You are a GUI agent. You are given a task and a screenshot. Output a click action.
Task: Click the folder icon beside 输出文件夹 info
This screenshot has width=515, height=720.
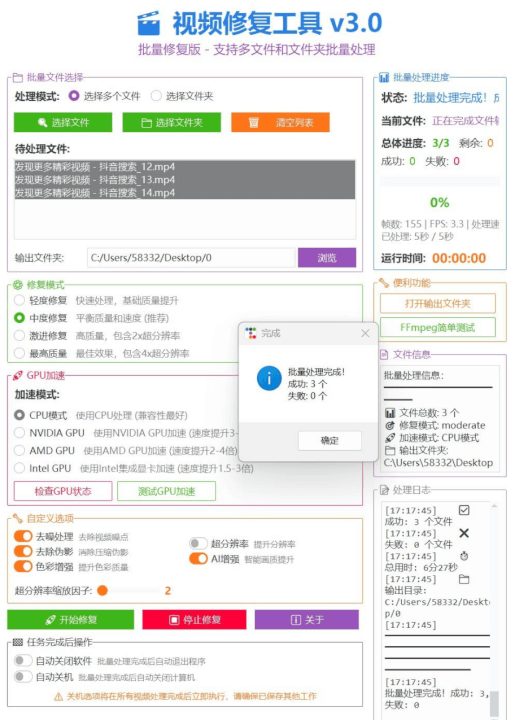click(x=390, y=450)
